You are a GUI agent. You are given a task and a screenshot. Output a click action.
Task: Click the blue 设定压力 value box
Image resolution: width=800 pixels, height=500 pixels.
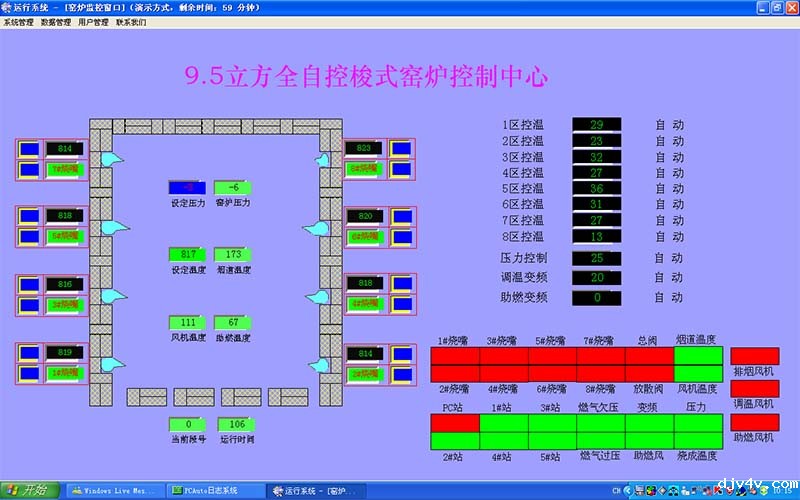187,187
